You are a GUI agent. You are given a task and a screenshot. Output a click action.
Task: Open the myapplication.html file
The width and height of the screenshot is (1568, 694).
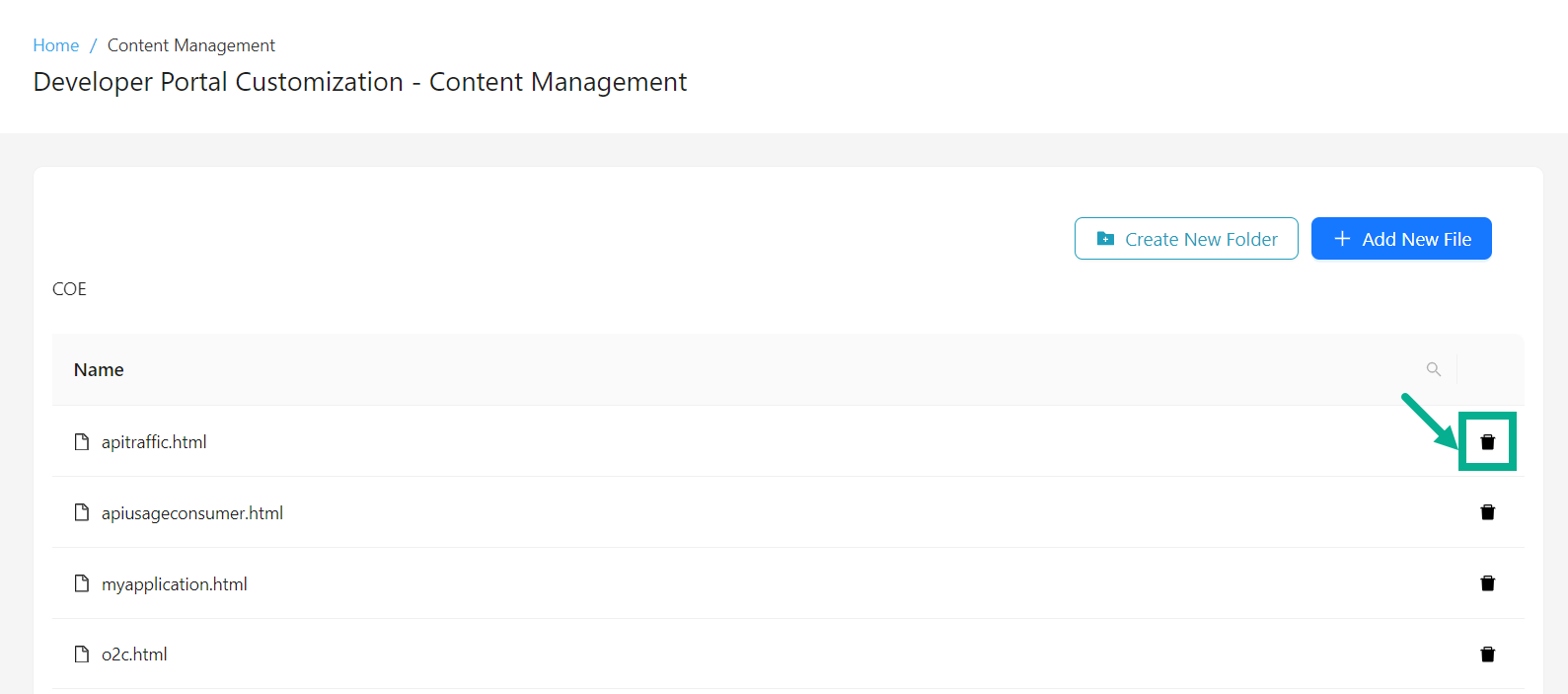coord(175,583)
